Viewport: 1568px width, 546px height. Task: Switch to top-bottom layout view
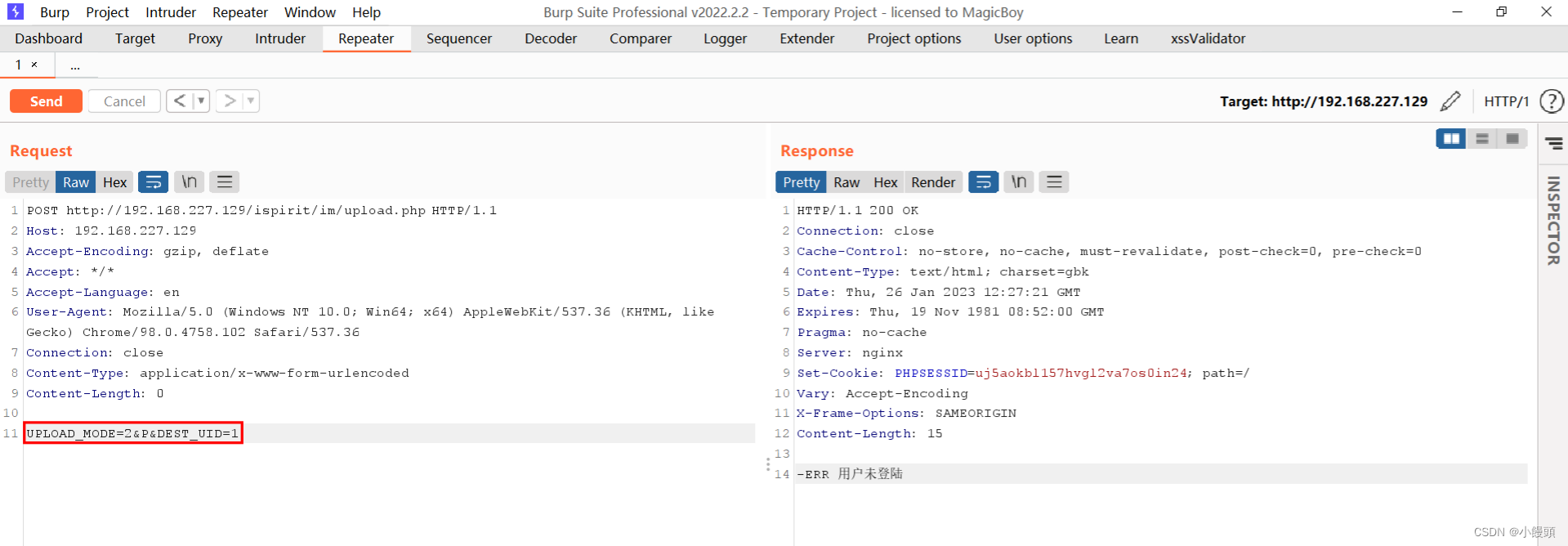tap(1481, 139)
